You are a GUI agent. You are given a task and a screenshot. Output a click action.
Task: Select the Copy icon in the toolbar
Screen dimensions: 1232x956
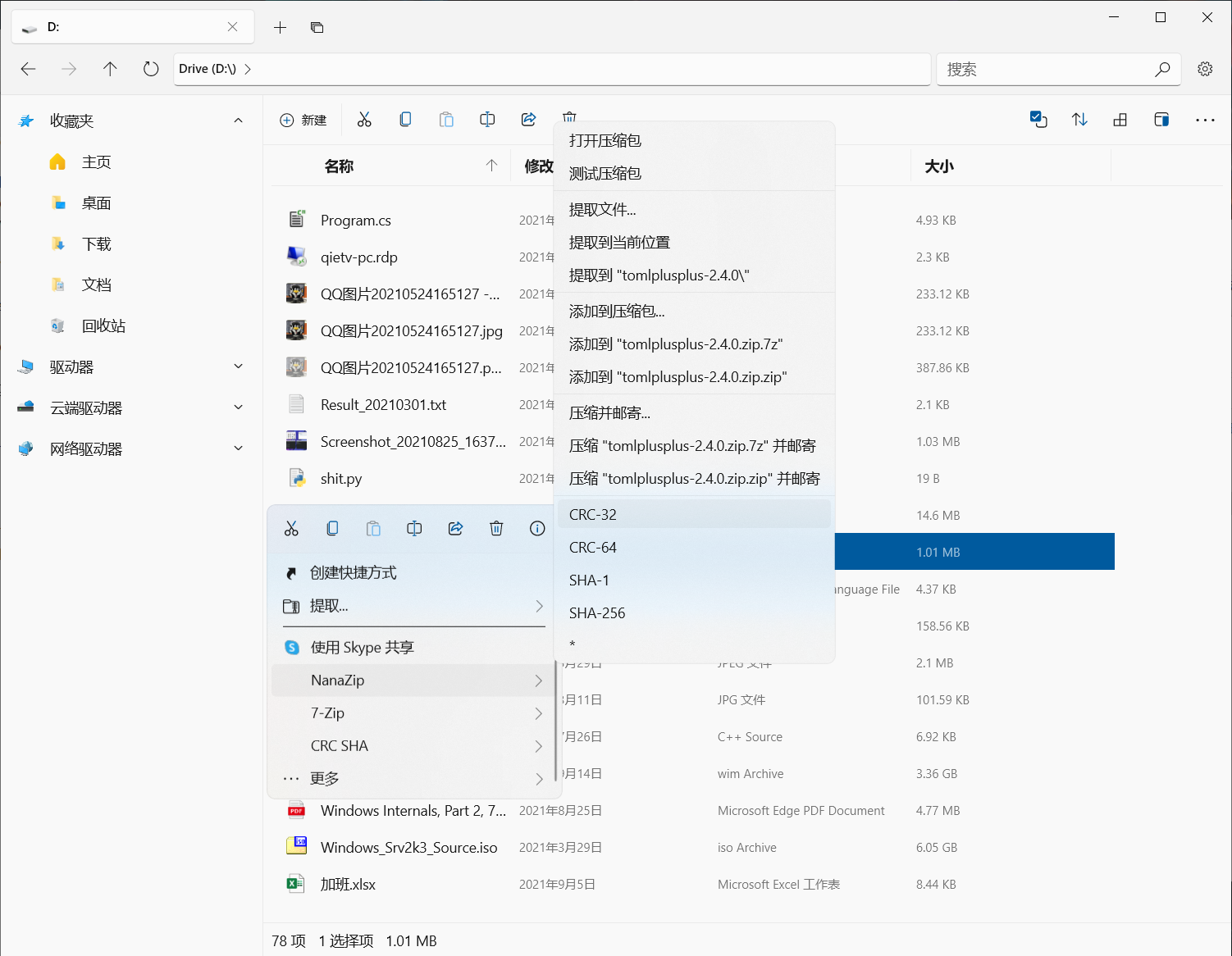[405, 119]
